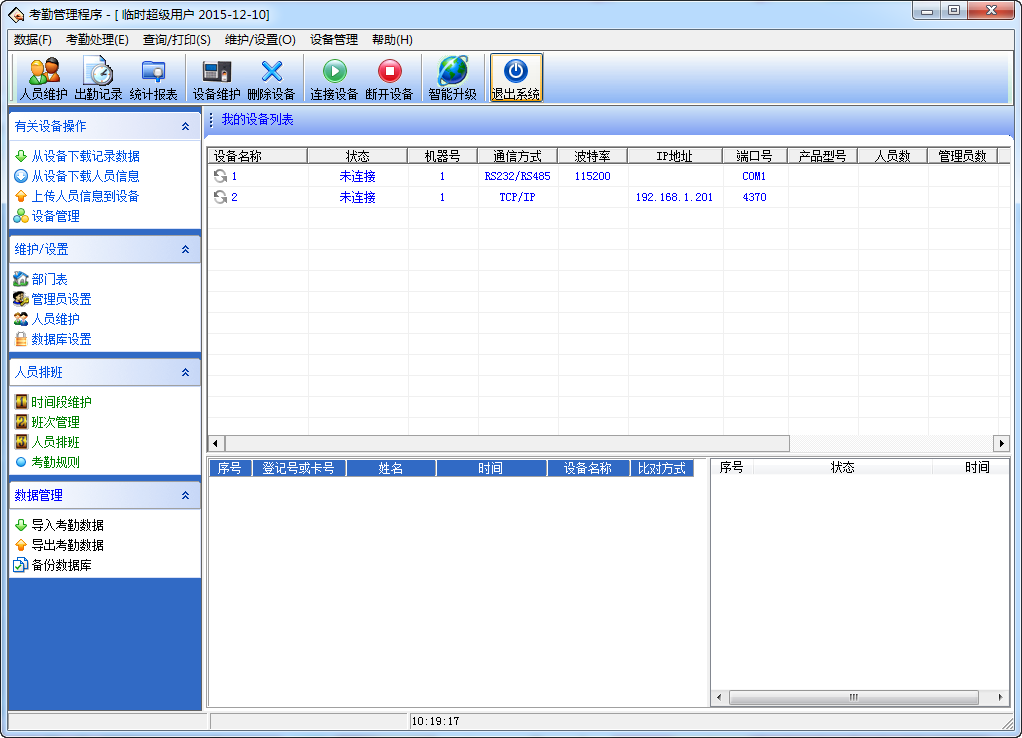Viewport: 1022px width, 738px height.
Task: Click the green 连接设备 icon
Action: tap(333, 78)
